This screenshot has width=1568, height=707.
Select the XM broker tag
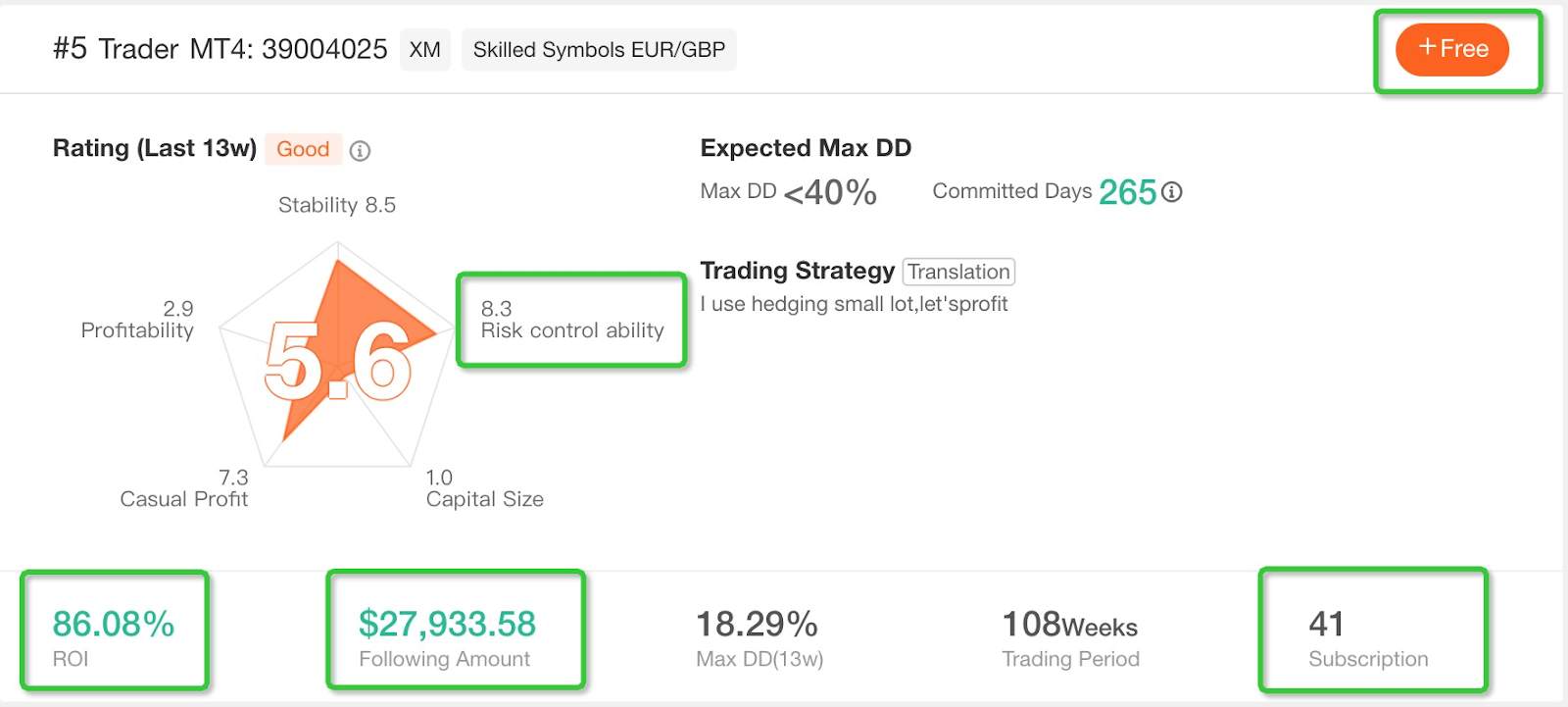pos(424,50)
